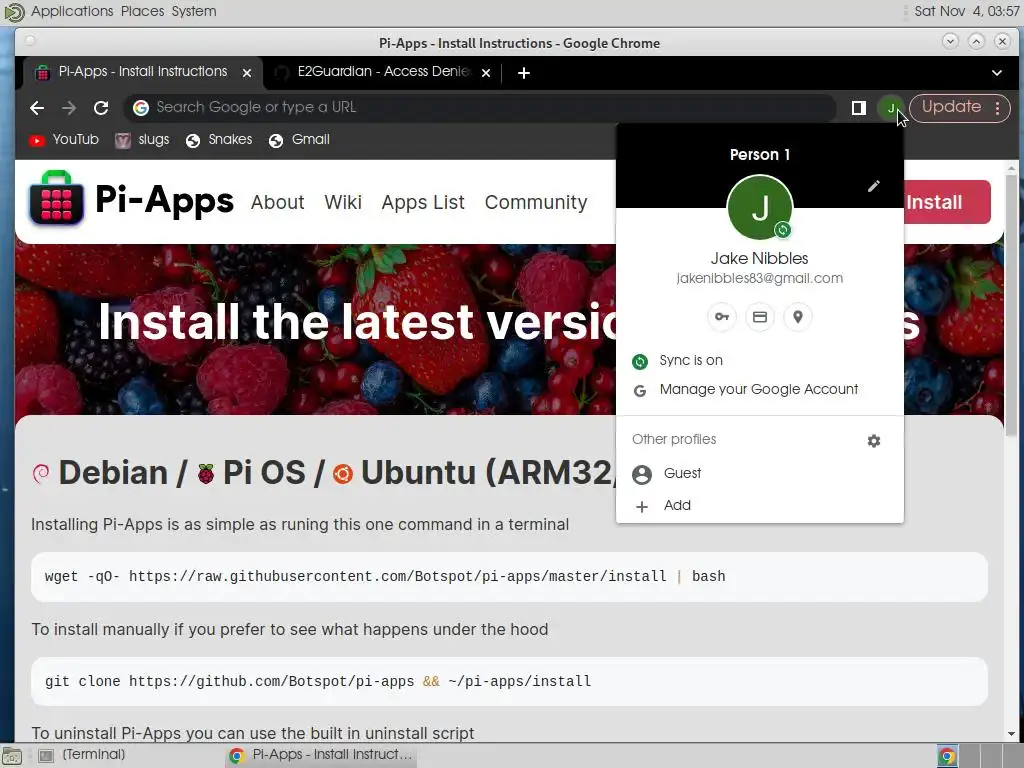
Task: Close the E2Guardian Access Denied tab
Action: 486,73
